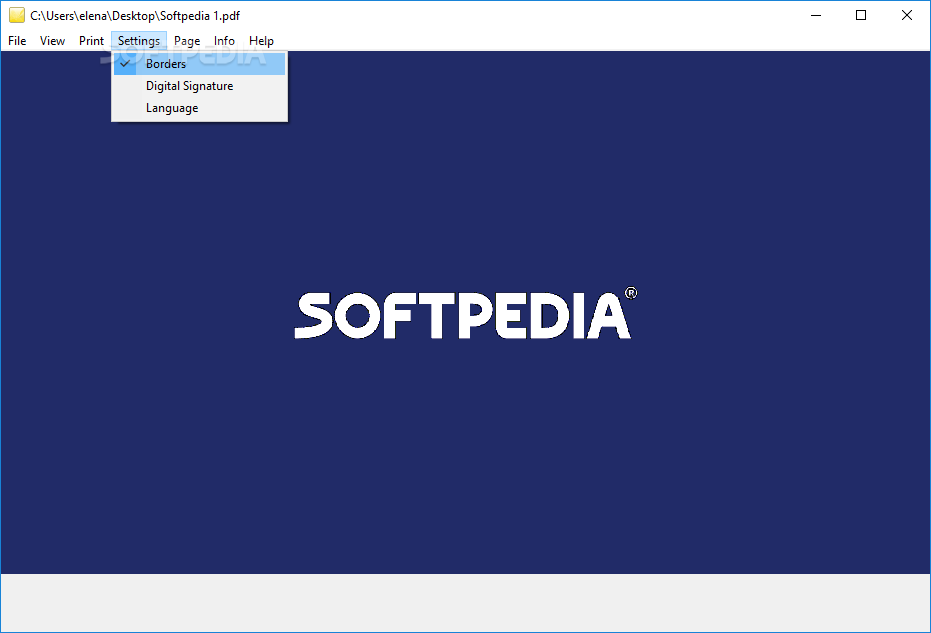Maximize the PDF viewer window

click(861, 15)
